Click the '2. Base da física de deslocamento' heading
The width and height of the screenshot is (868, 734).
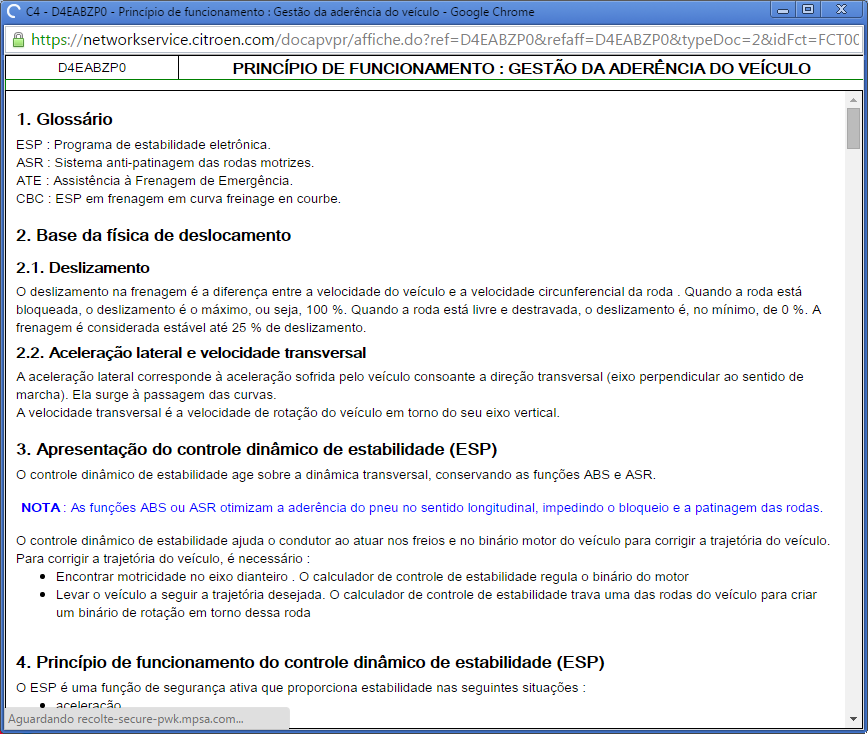coord(153,235)
